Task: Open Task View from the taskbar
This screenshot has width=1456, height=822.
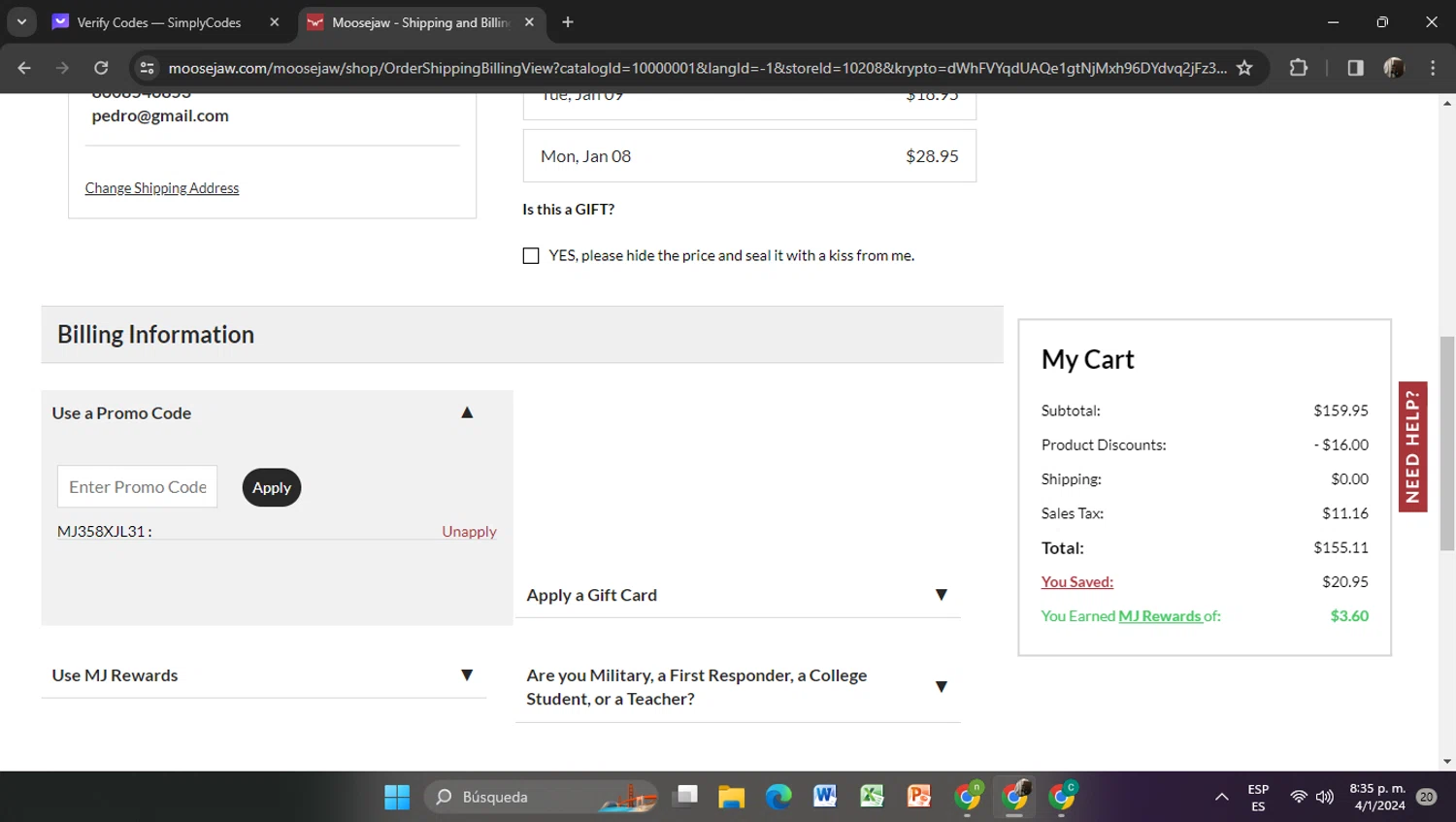Action: pyautogui.click(x=685, y=797)
